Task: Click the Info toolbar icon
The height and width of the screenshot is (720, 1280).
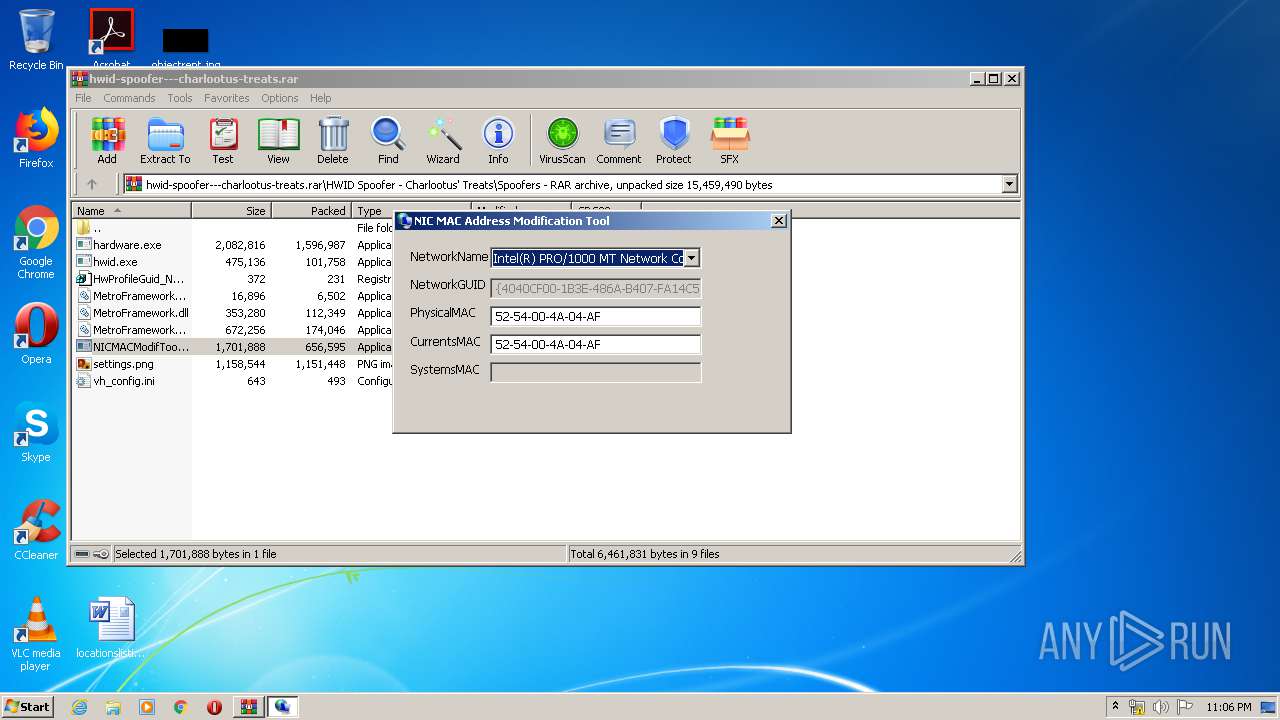Action: coord(498,140)
